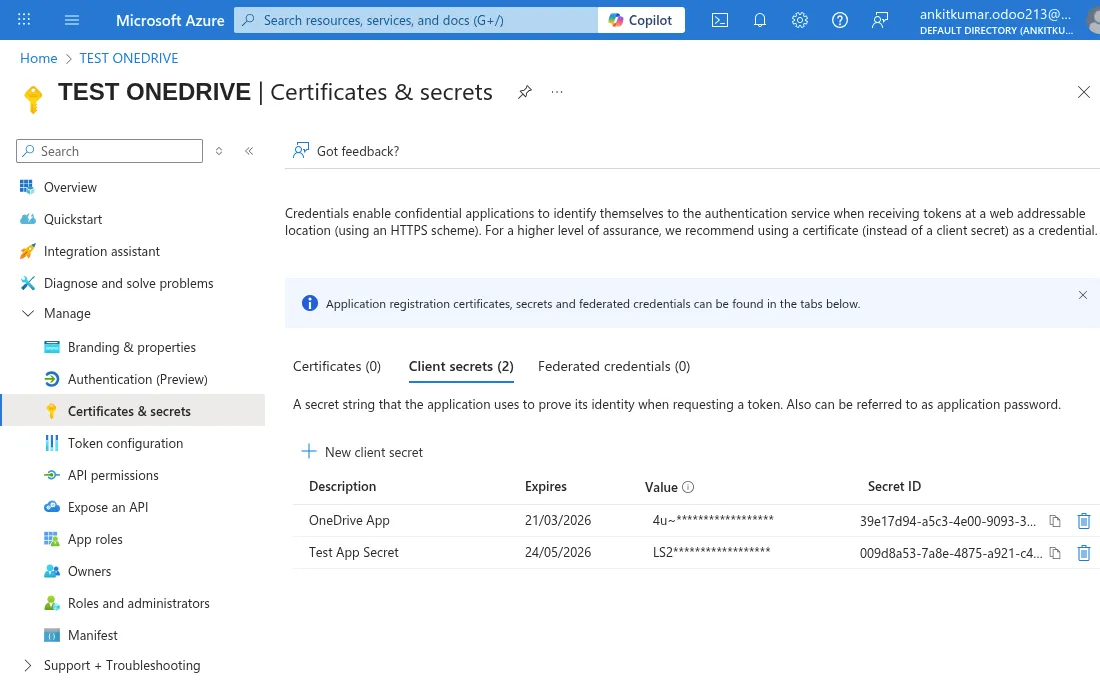1100x684 pixels.
Task: Pin the Certificates & secrets page
Action: pos(524,91)
